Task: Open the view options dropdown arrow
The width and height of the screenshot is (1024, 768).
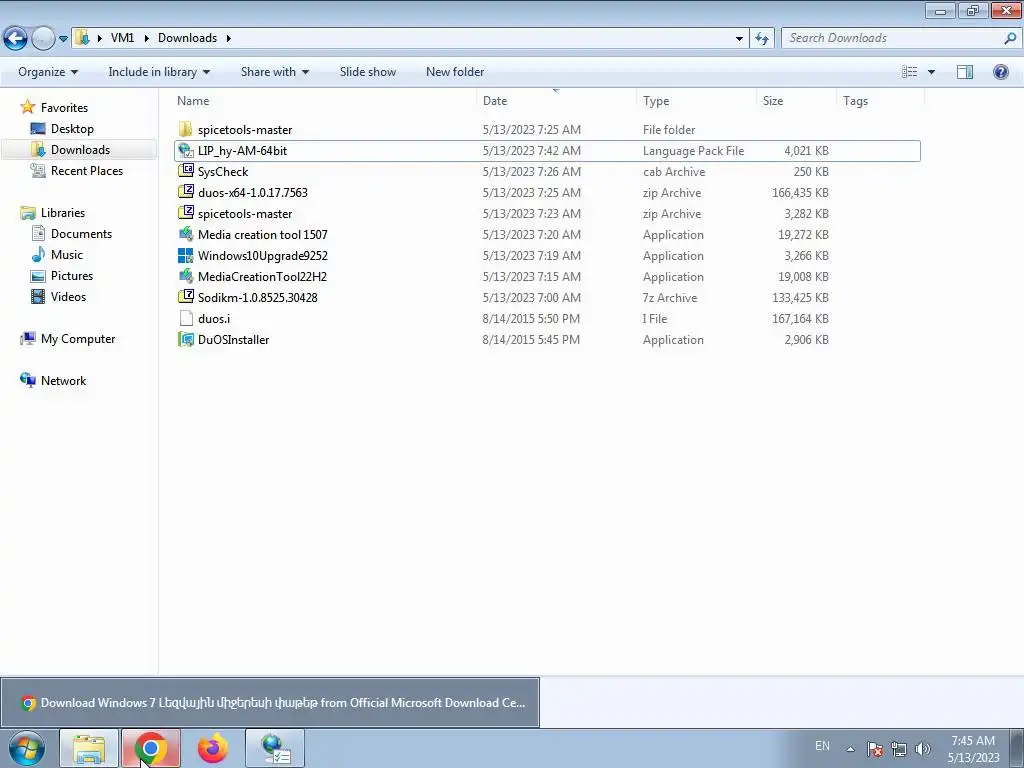Action: coord(931,72)
